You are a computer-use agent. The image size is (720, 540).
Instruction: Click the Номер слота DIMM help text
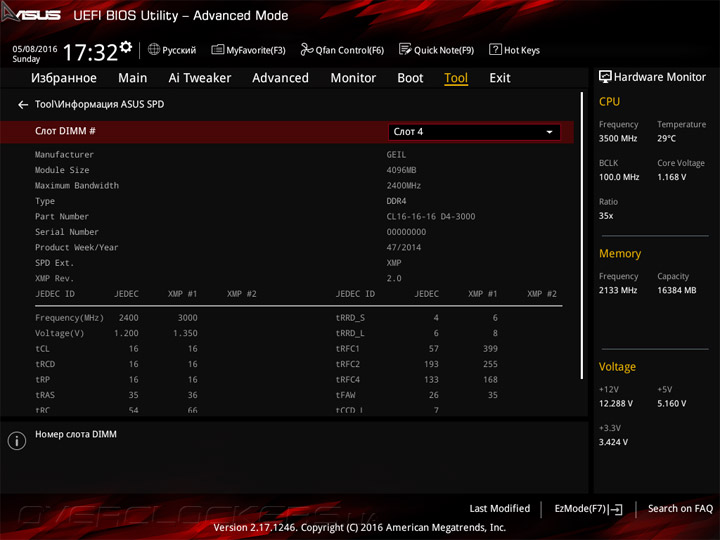(76, 434)
